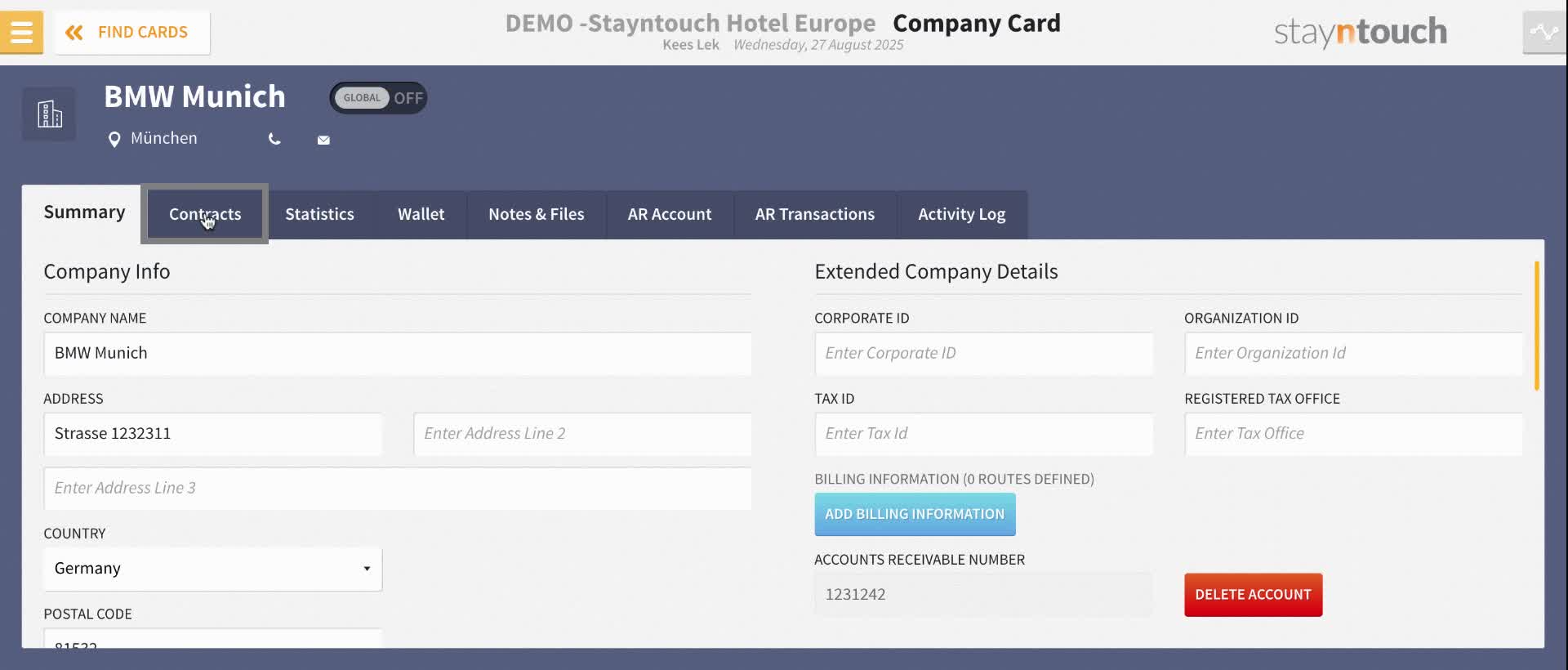Open the activity graph icon top right
1568x670 pixels.
click(x=1544, y=33)
